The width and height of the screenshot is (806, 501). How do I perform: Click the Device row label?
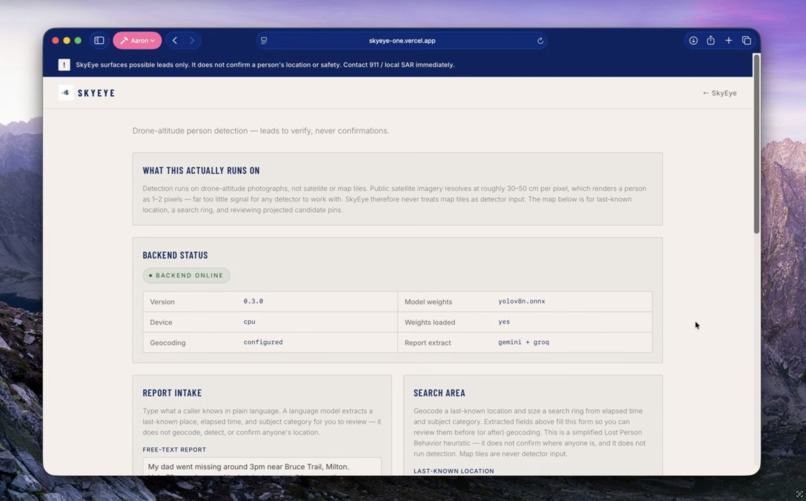point(161,322)
